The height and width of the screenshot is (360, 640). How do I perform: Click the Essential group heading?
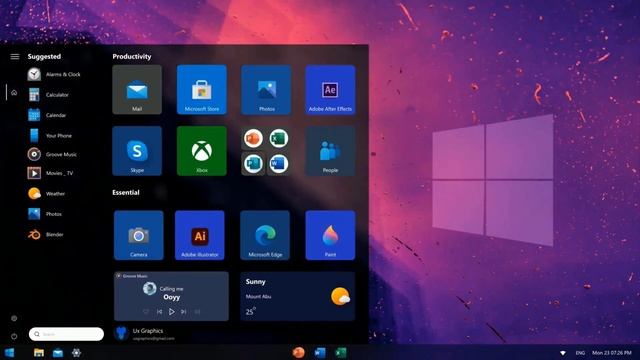[126, 192]
